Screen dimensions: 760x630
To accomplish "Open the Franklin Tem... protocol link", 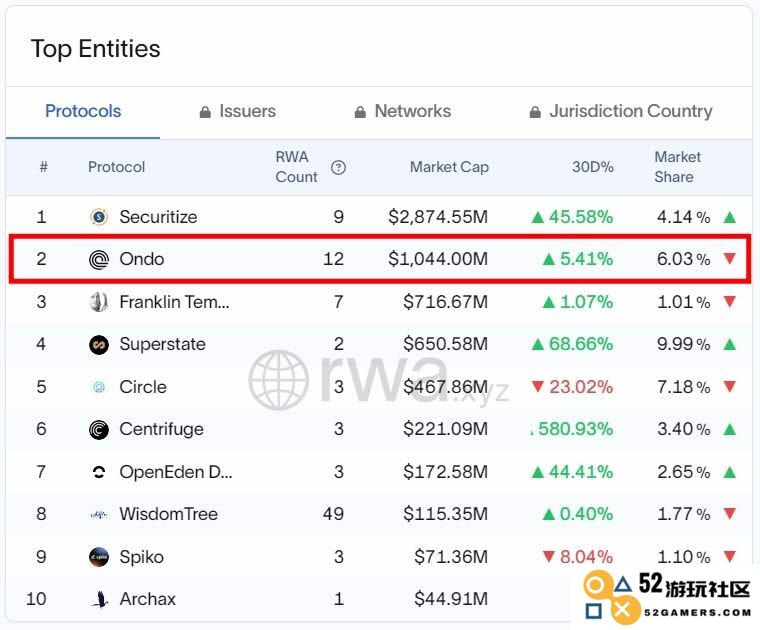I will click(174, 302).
